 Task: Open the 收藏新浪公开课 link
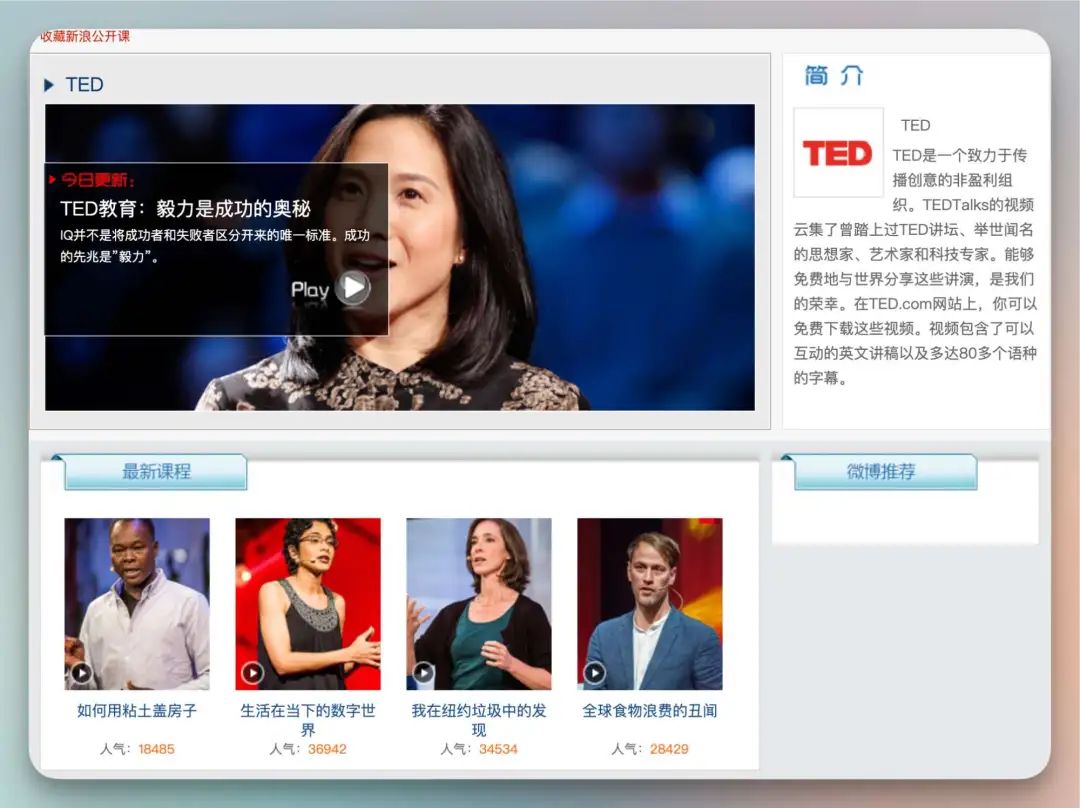coord(84,36)
